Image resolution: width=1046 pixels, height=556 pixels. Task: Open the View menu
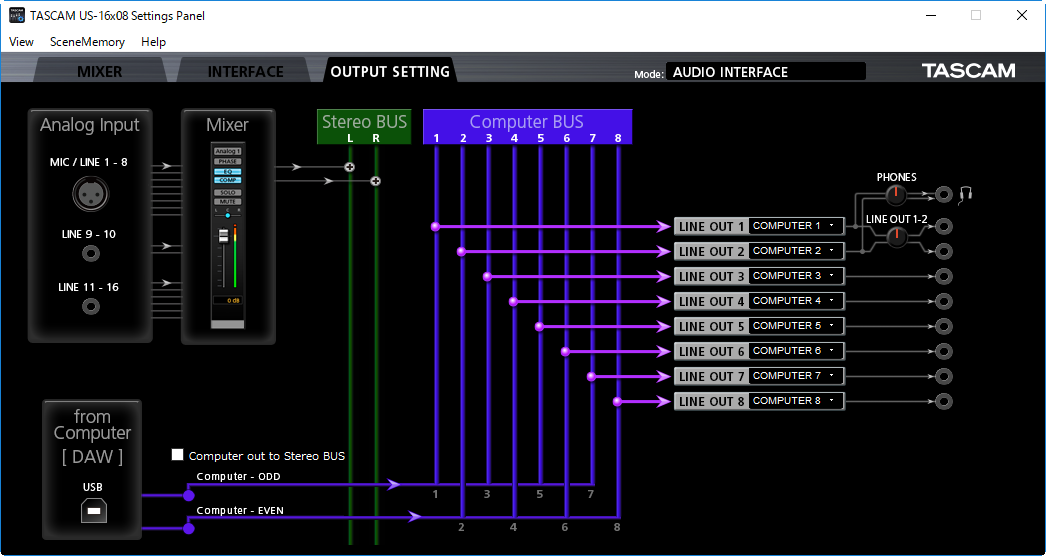tap(21, 41)
